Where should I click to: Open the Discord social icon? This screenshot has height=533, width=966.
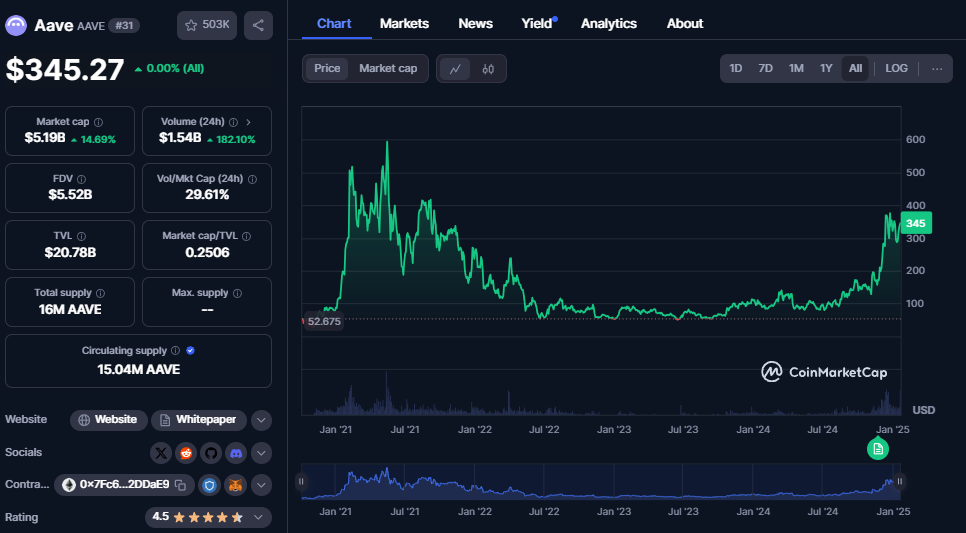(236, 454)
